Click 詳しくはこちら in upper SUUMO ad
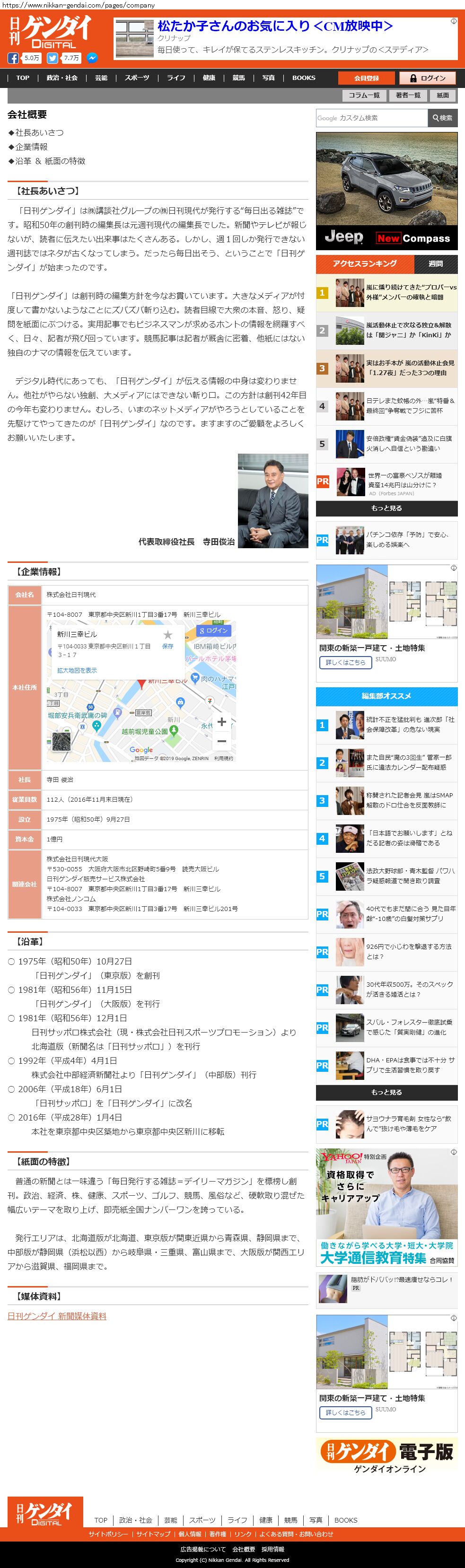Screen dimensions: 465x1568 pos(345,662)
